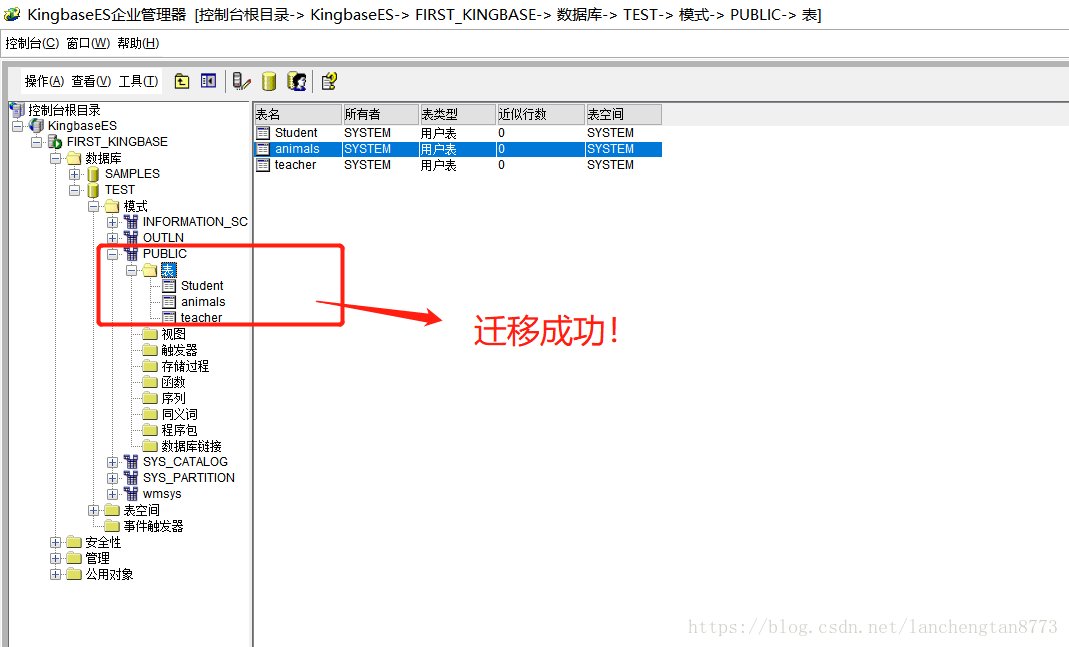Viewport: 1069px width, 647px height.
Task: Click the Student name in table list
Action: (x=296, y=133)
